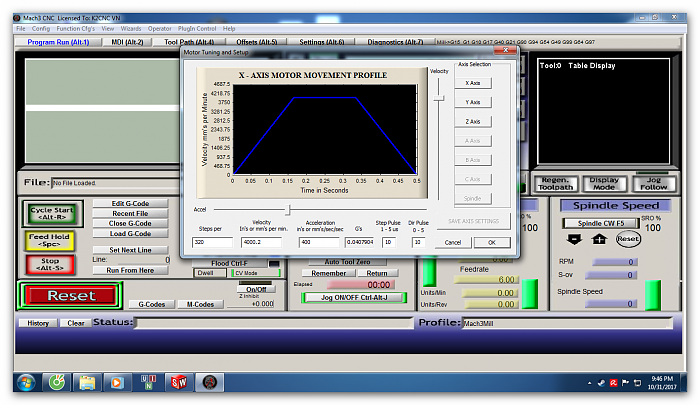Select Z Axis in Axis Selection
Viewport: 700px width, 405px height.
point(473,121)
